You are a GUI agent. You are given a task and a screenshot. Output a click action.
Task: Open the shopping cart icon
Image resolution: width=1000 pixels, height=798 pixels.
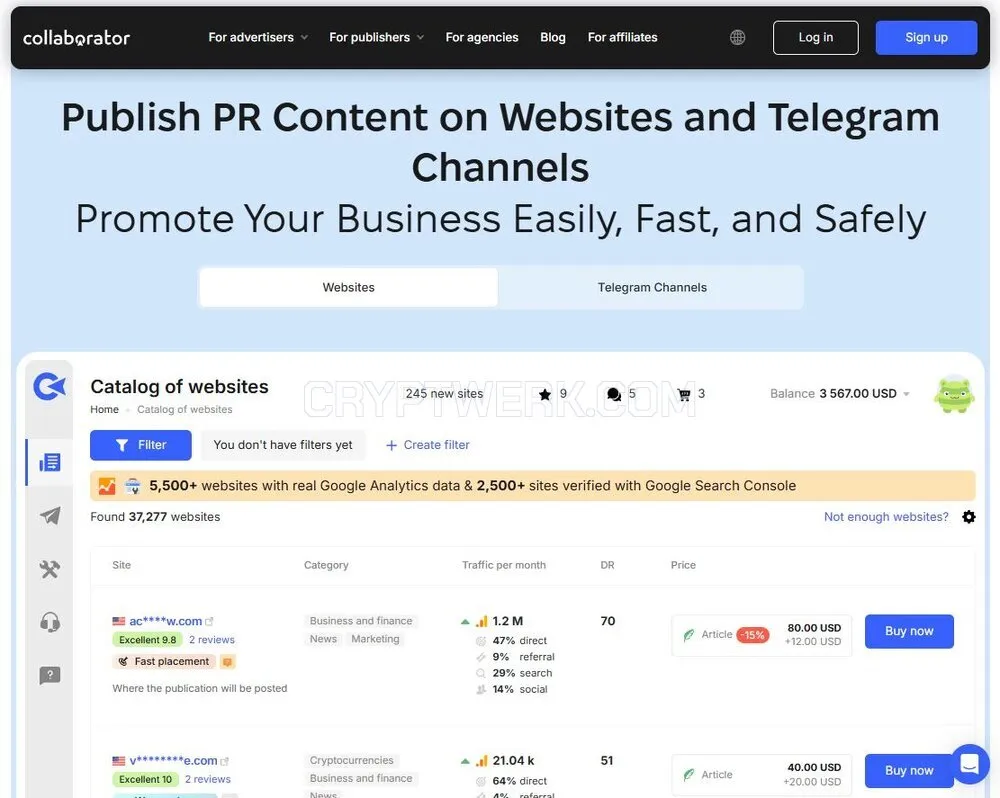[x=684, y=394]
